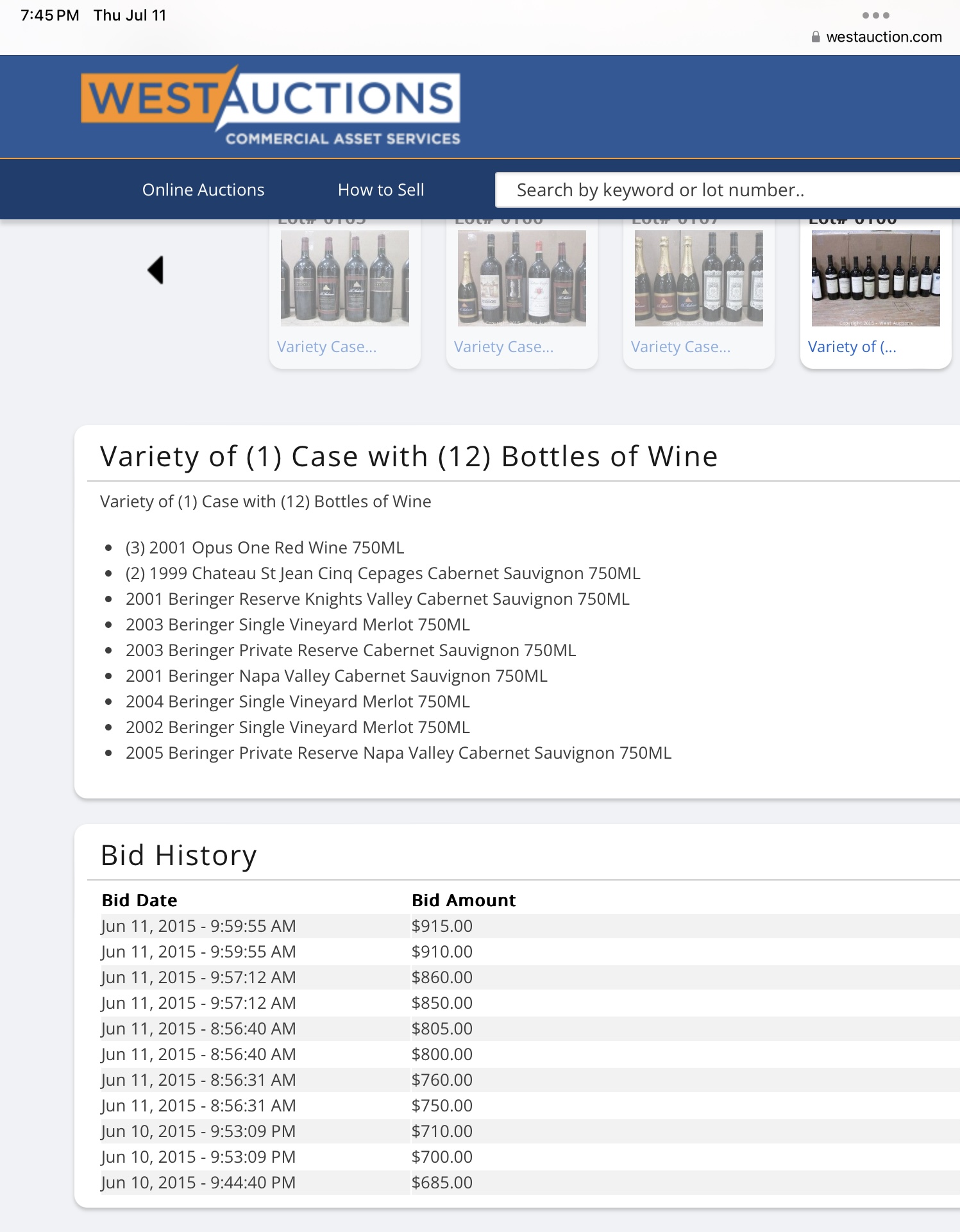The height and width of the screenshot is (1232, 960).
Task: Select thumbnail with single champagne bottle and white-label wine
Action: click(x=521, y=278)
